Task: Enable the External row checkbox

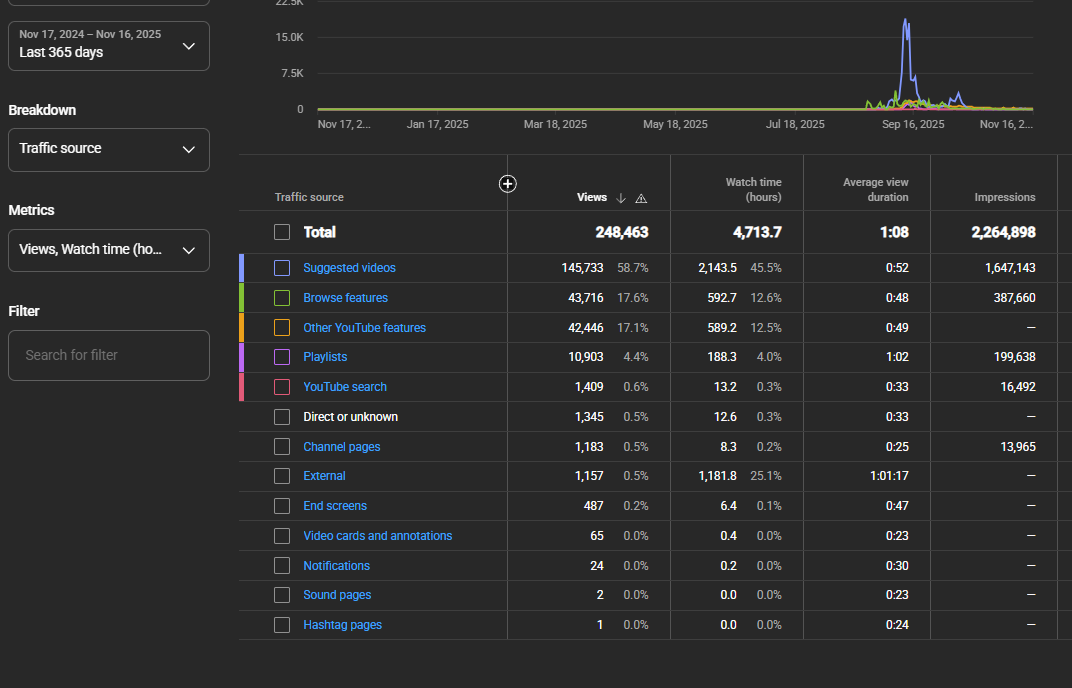Action: click(x=282, y=476)
